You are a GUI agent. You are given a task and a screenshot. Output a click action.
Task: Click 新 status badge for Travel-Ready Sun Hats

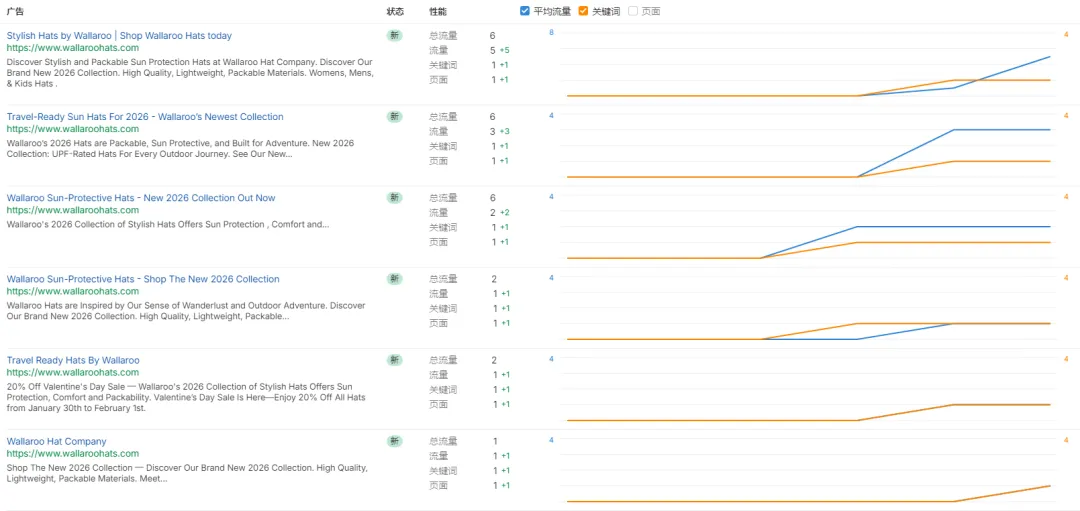(x=395, y=116)
